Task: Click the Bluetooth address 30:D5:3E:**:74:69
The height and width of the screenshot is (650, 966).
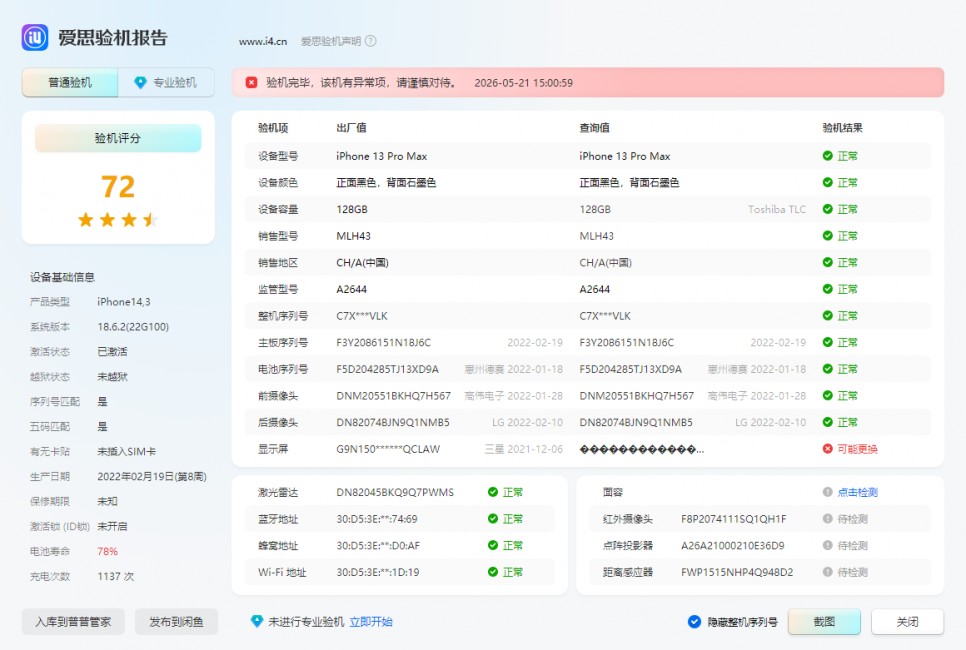Action: [376, 519]
